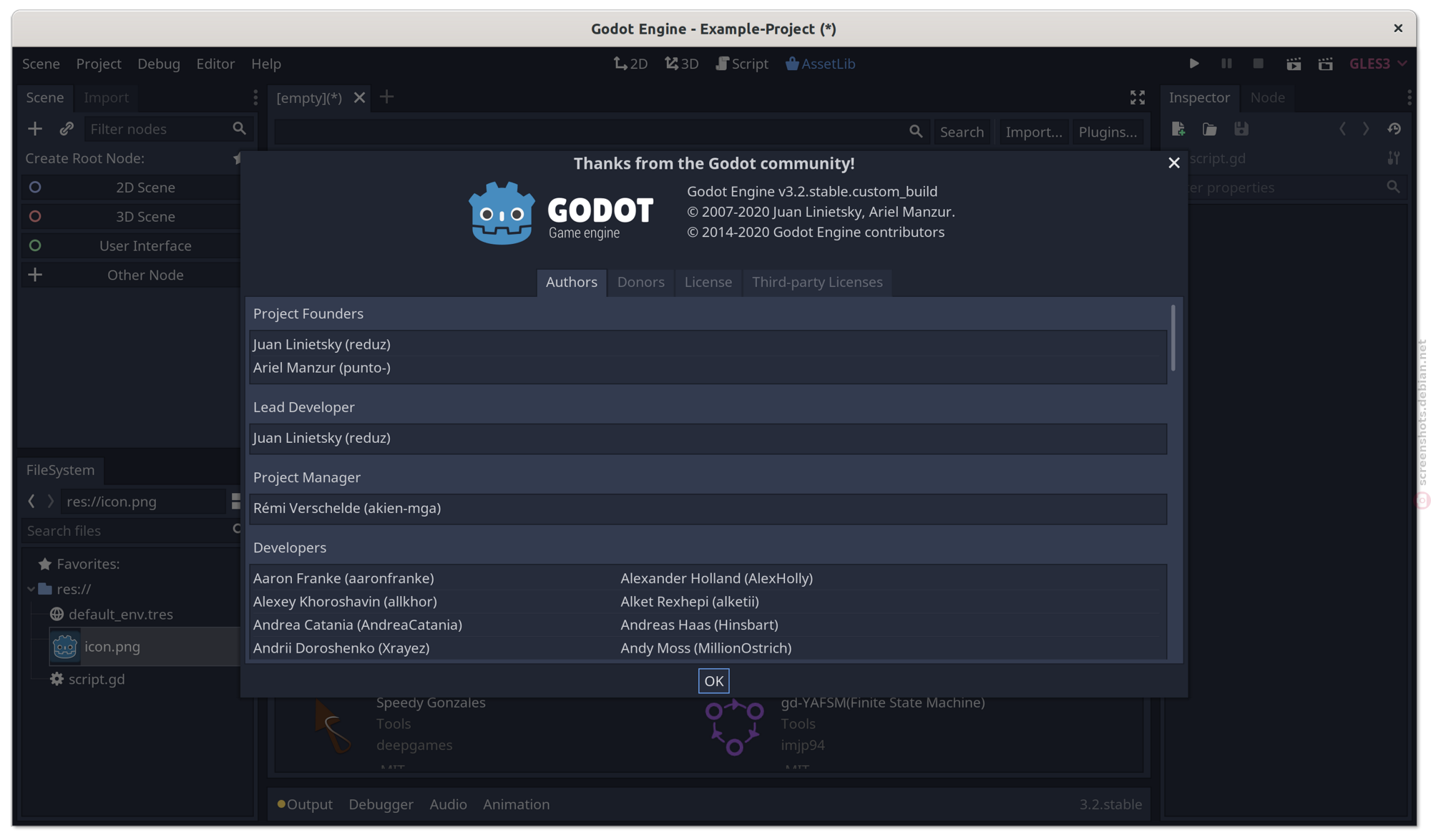Load resource folder icon in Inspector
This screenshot has width=1431, height=840.
(x=1210, y=129)
